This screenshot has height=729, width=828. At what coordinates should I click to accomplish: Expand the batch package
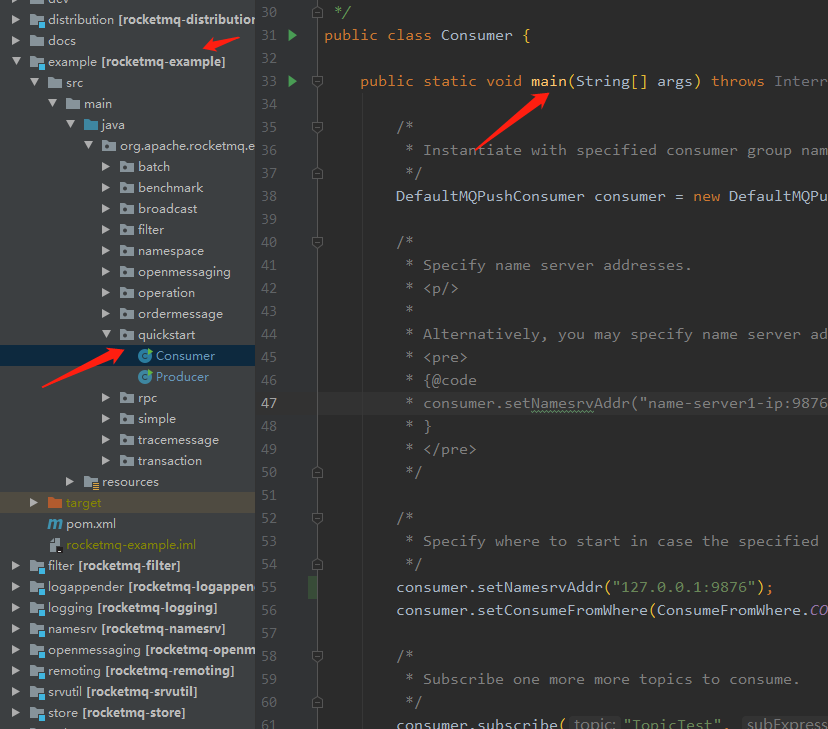[x=106, y=167]
